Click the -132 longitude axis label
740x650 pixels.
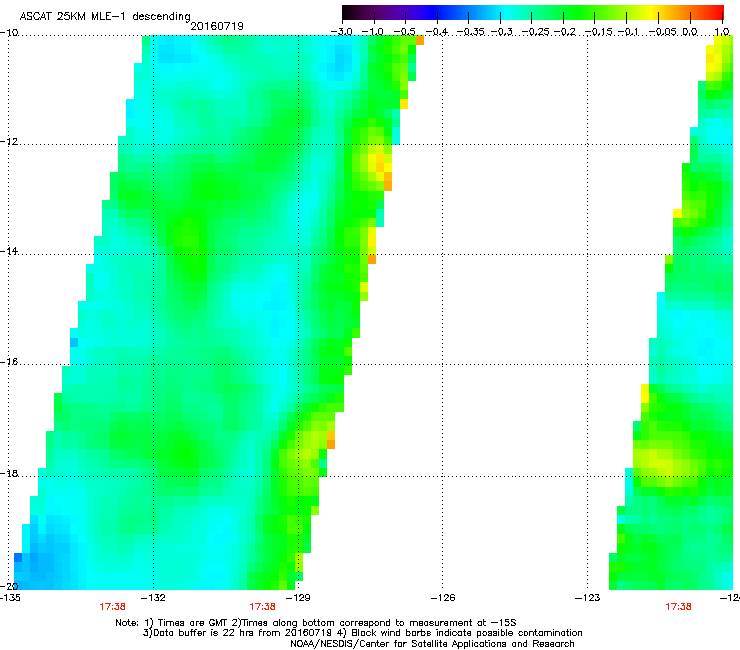(x=153, y=598)
